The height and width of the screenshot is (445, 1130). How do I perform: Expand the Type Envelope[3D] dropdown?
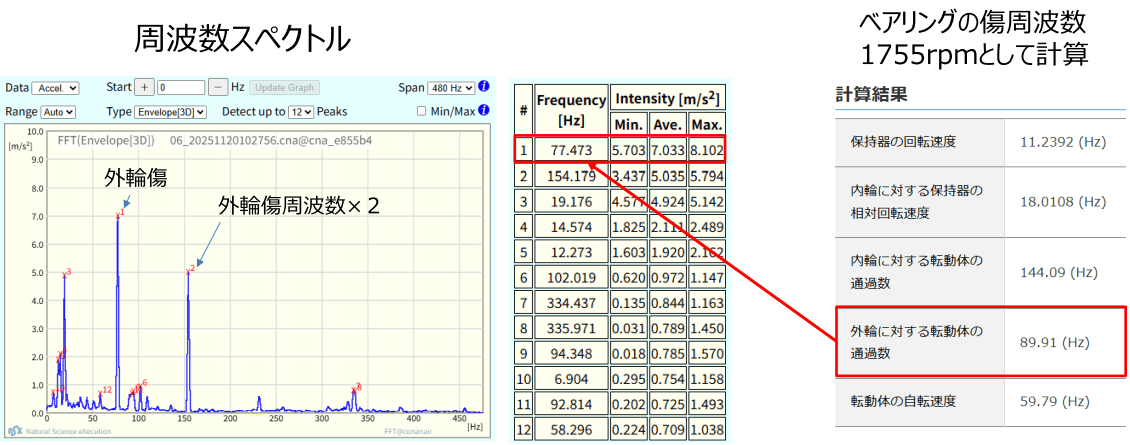[171, 112]
